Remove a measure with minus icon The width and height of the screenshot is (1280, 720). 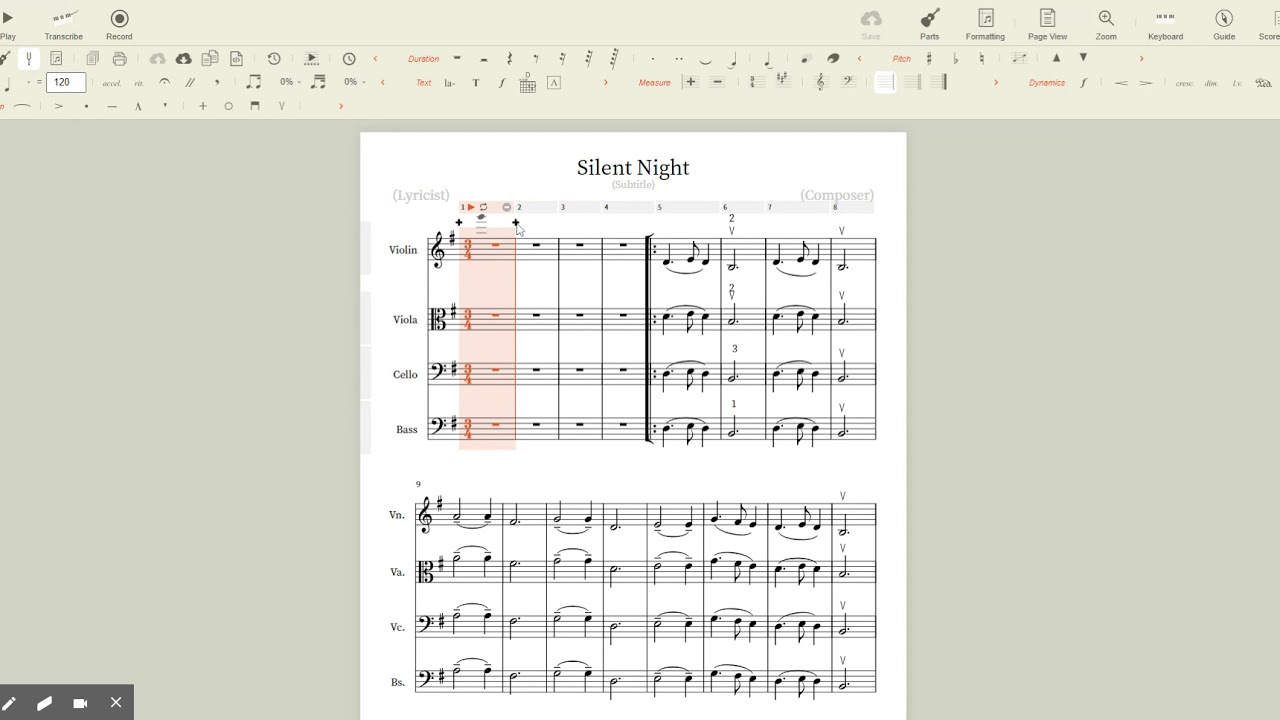click(x=717, y=82)
